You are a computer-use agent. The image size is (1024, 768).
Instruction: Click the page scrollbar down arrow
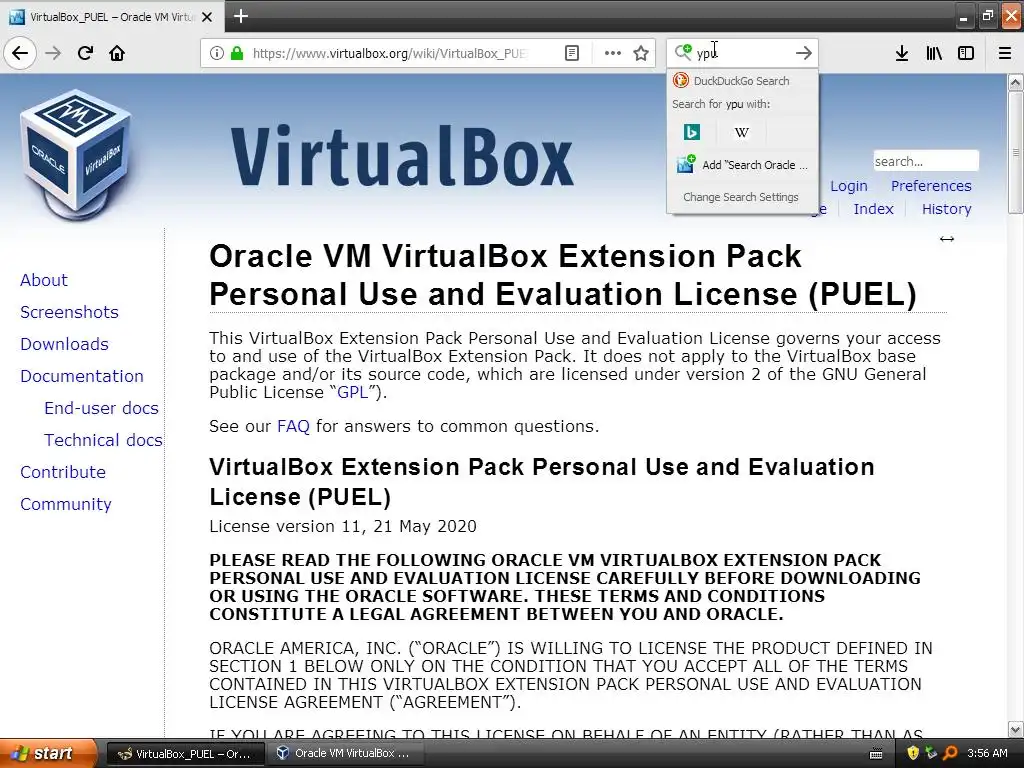point(1016,729)
